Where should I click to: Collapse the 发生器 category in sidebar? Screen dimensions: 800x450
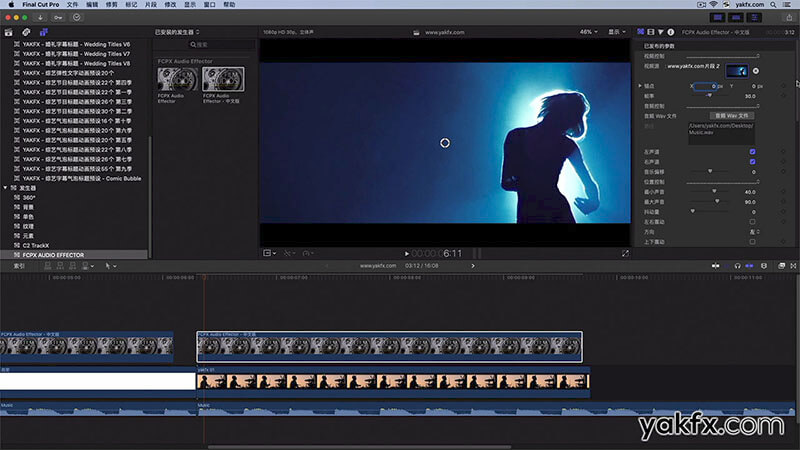click(6, 188)
